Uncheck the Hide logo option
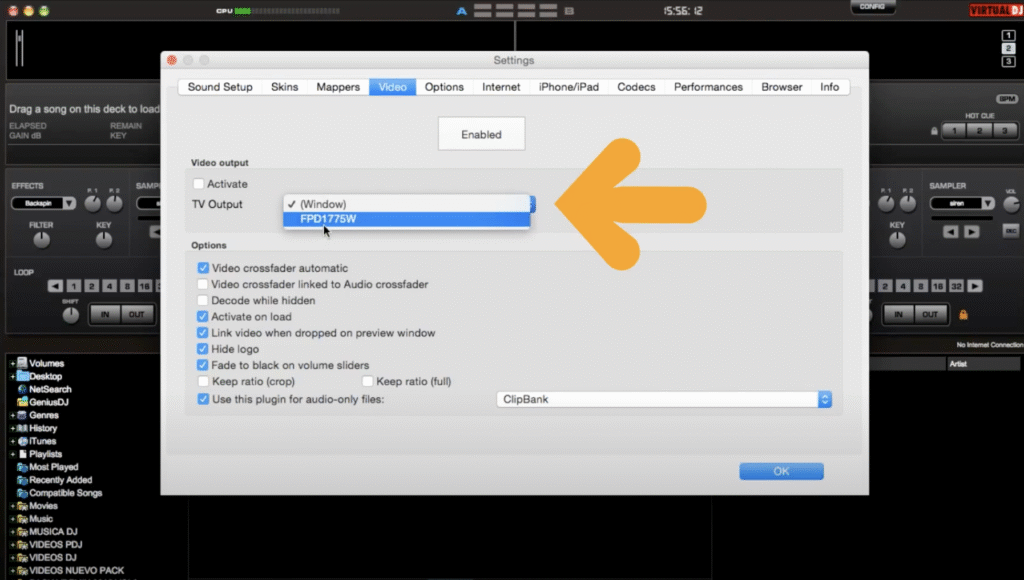The width and height of the screenshot is (1024, 580). (203, 349)
